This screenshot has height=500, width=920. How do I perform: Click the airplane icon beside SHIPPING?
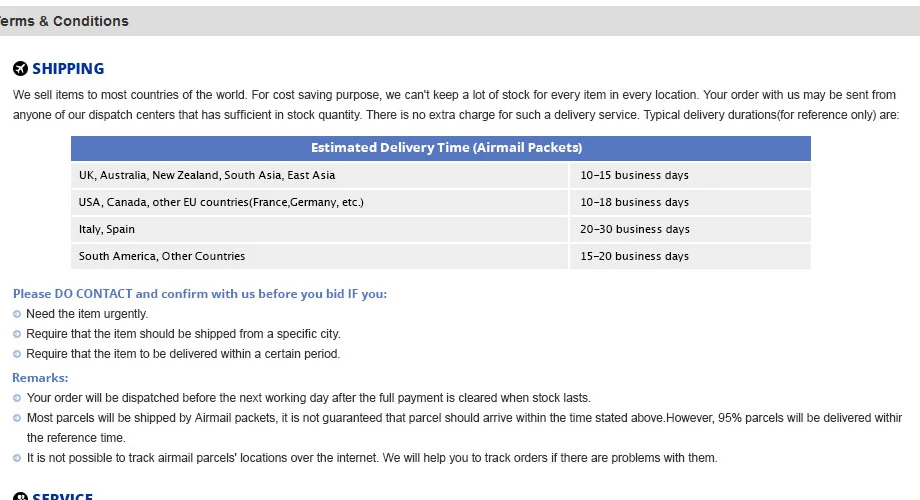tap(21, 69)
